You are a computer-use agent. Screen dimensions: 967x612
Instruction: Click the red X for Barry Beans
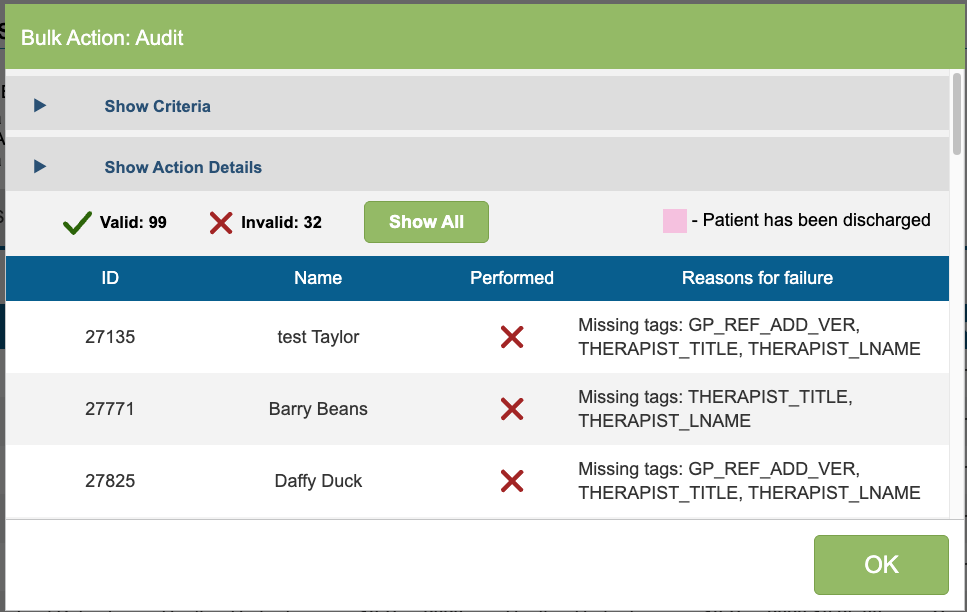coord(512,409)
